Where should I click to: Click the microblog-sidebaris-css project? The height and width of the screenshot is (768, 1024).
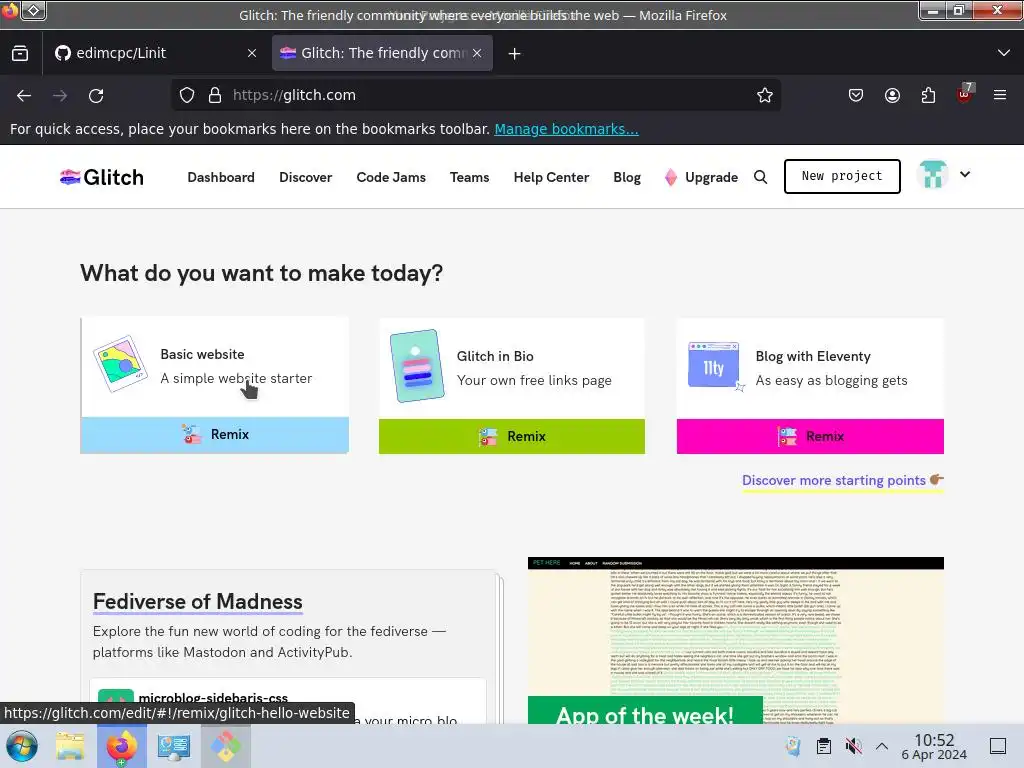pos(213,698)
